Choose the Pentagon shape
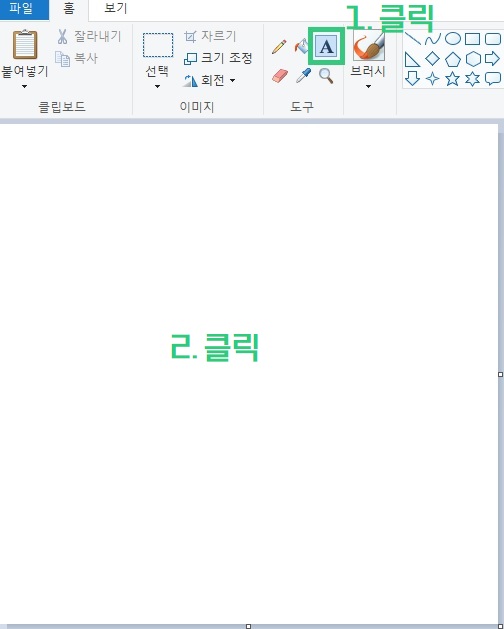504x629 pixels. tap(453, 59)
